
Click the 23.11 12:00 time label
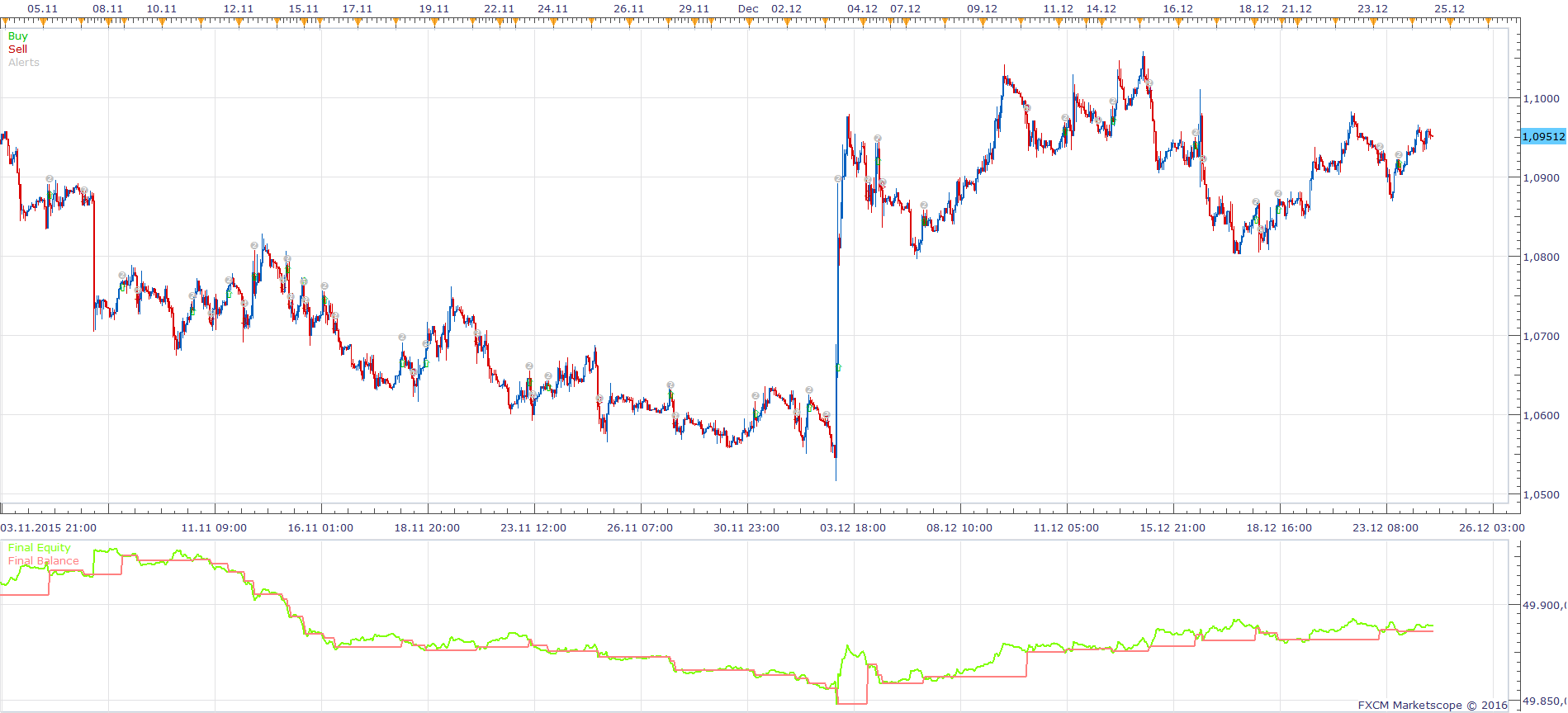click(x=533, y=528)
